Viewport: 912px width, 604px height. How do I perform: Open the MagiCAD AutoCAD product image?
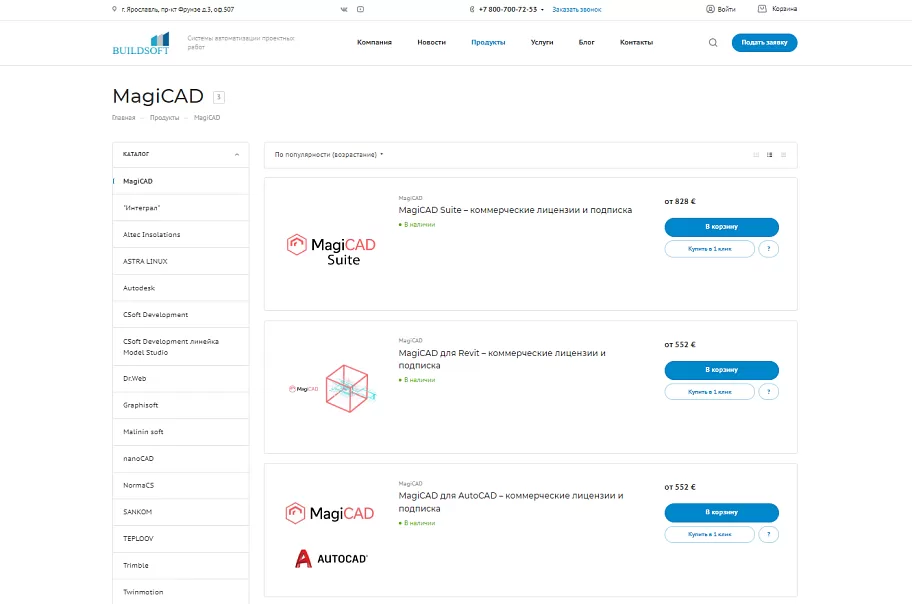(330, 535)
